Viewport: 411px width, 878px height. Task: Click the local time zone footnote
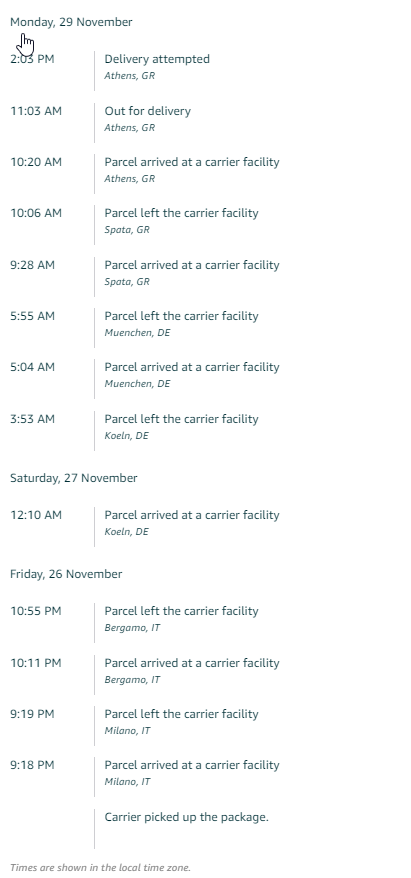[100, 867]
